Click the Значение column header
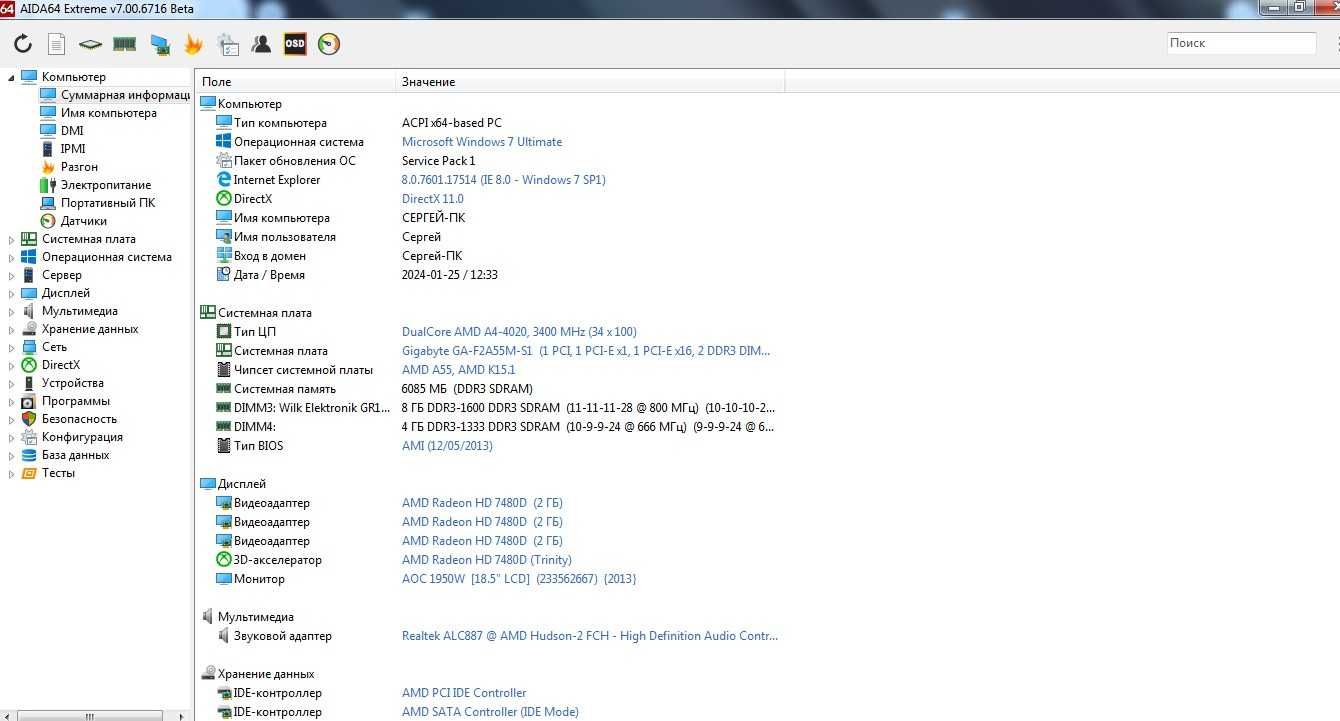 click(x=590, y=82)
